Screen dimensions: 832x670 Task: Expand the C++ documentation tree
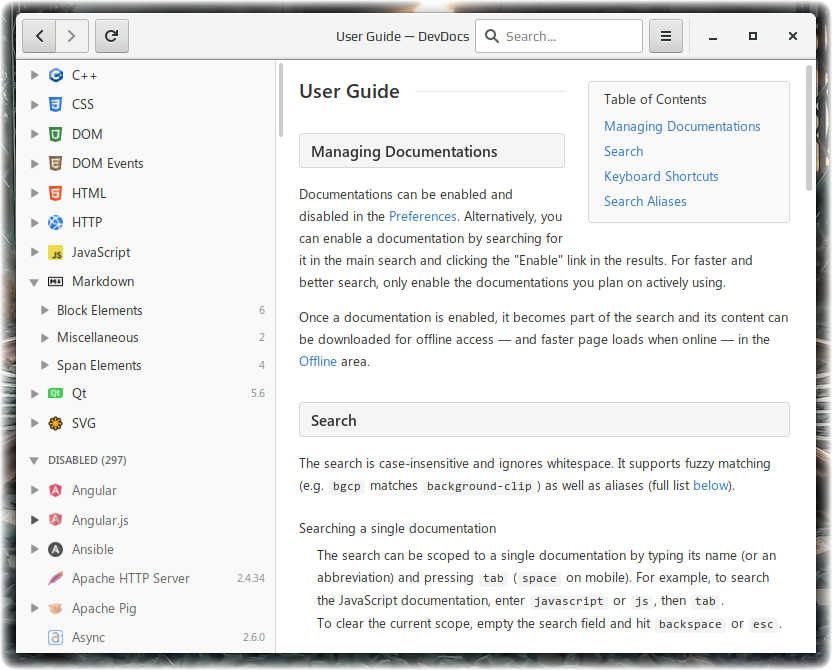pyautogui.click(x=34, y=75)
